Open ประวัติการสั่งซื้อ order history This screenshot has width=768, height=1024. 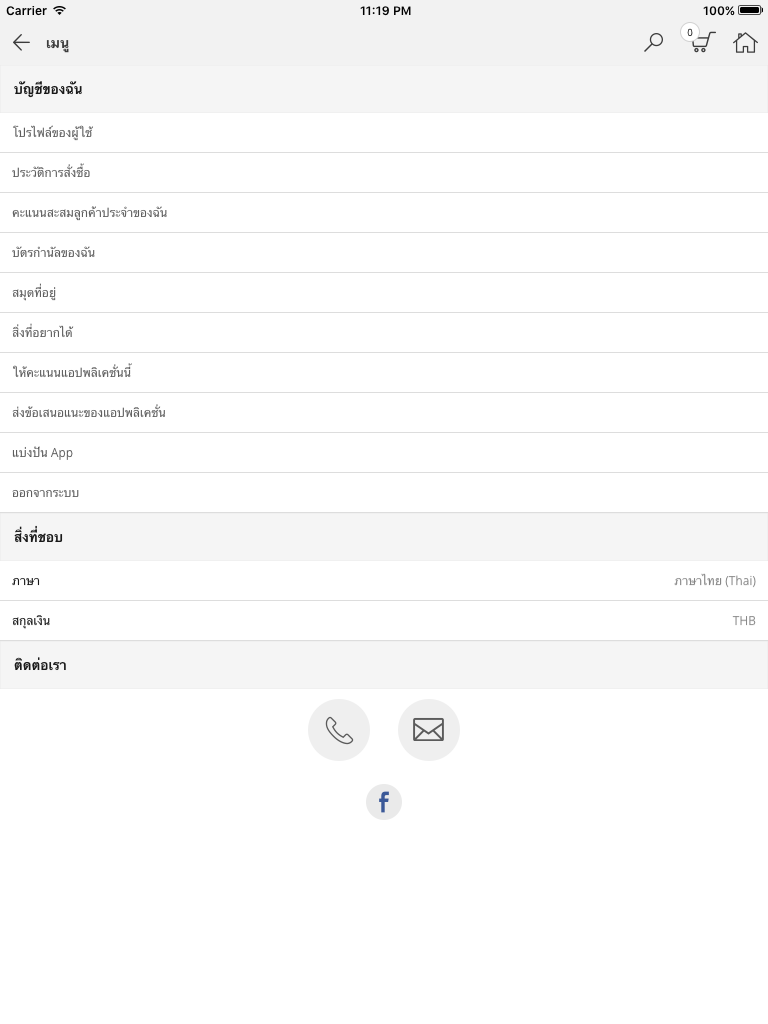point(384,173)
